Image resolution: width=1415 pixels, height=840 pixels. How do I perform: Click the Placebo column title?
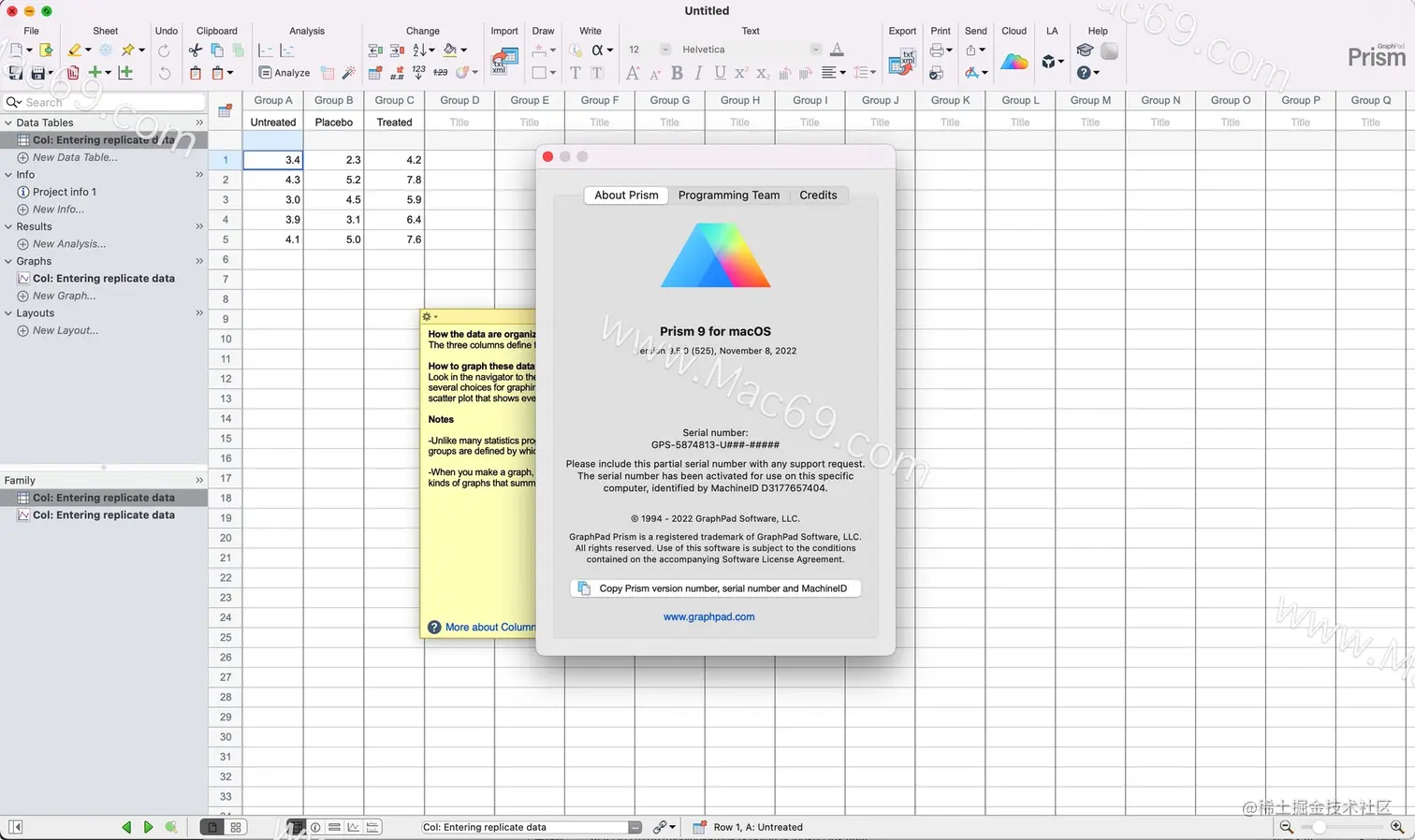click(x=334, y=123)
